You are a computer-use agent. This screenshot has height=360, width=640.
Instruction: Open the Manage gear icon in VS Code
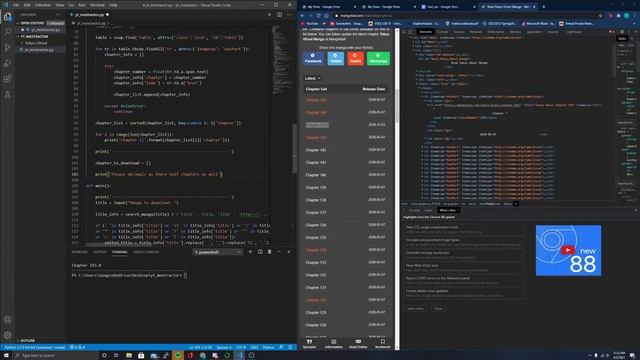coord(7,335)
